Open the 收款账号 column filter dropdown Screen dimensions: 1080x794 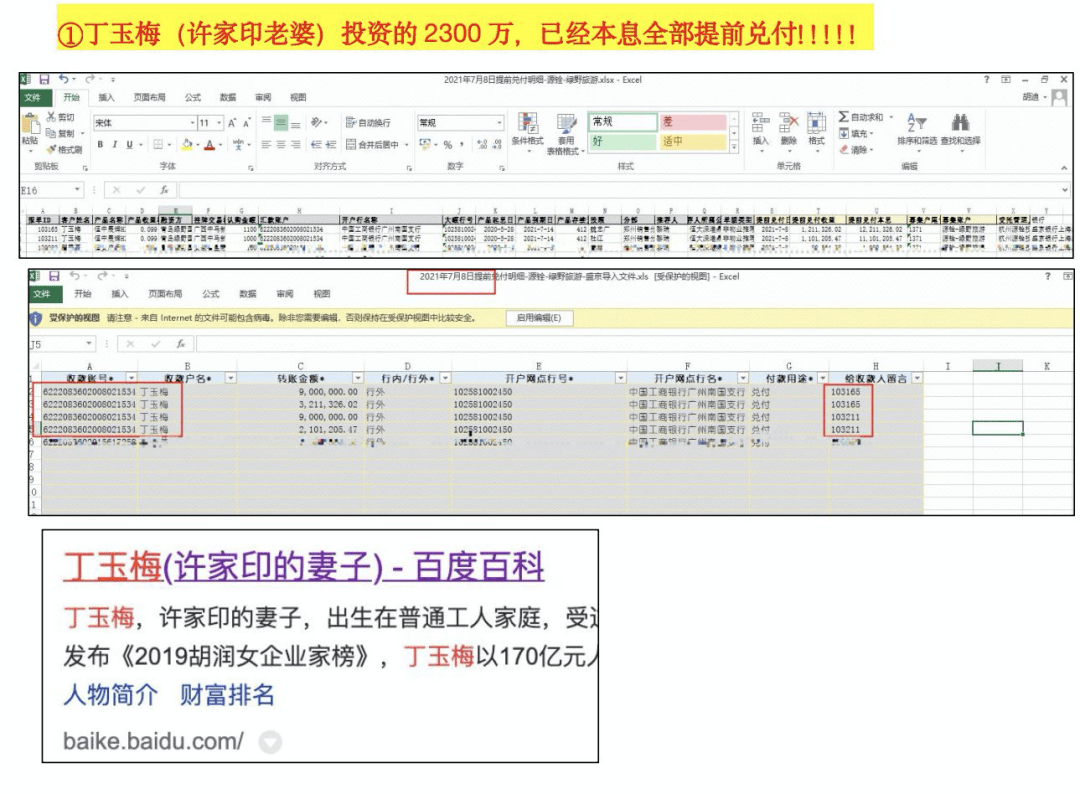[132, 378]
